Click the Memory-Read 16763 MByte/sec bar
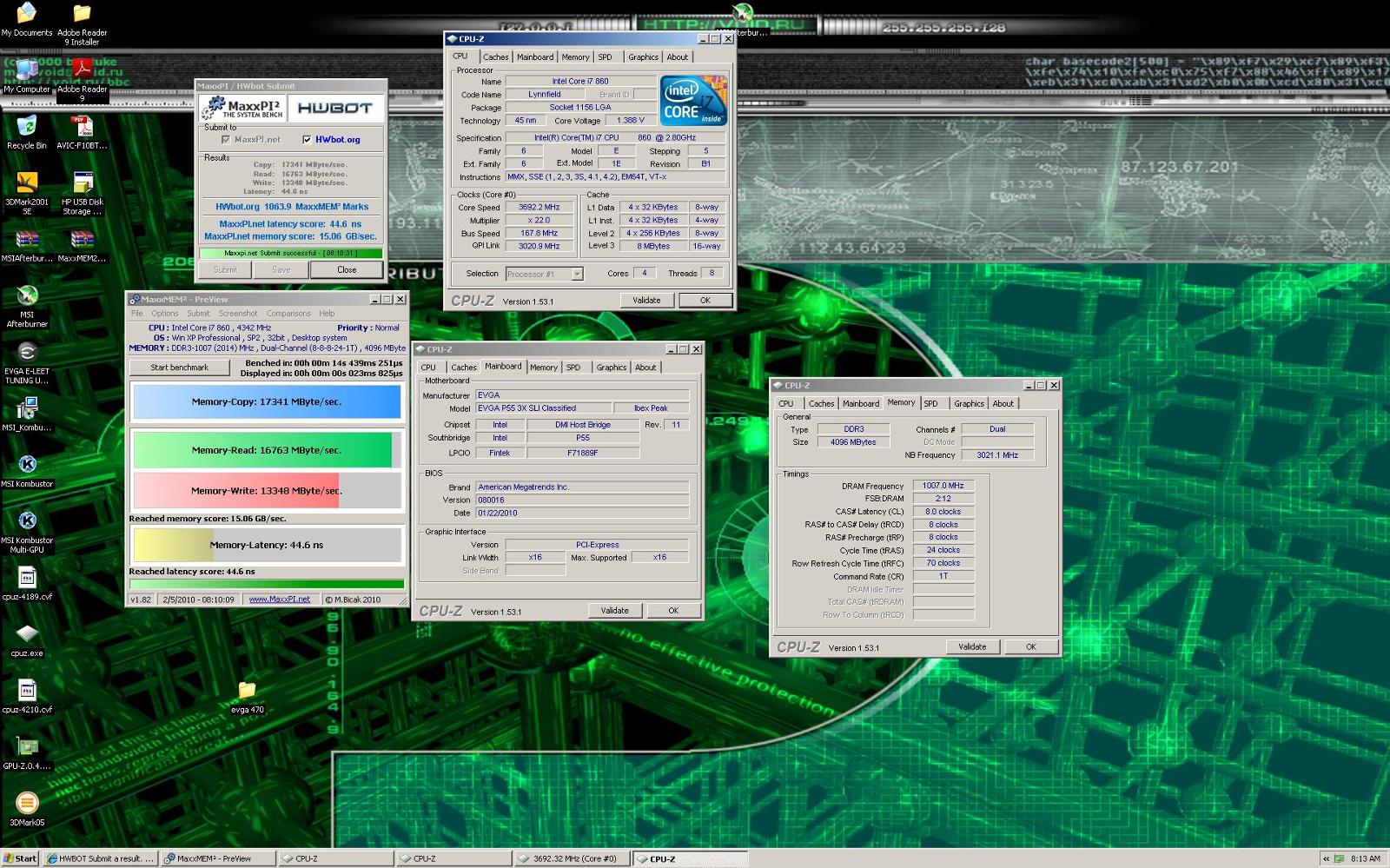Image resolution: width=1390 pixels, height=868 pixels. point(267,450)
